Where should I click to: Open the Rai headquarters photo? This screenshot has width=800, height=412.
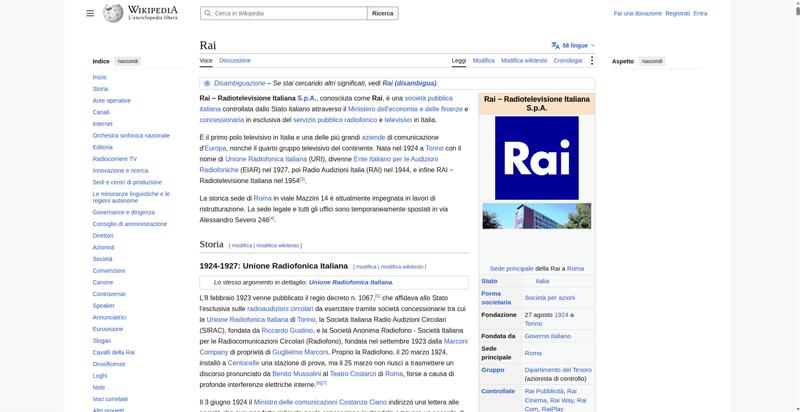537,216
